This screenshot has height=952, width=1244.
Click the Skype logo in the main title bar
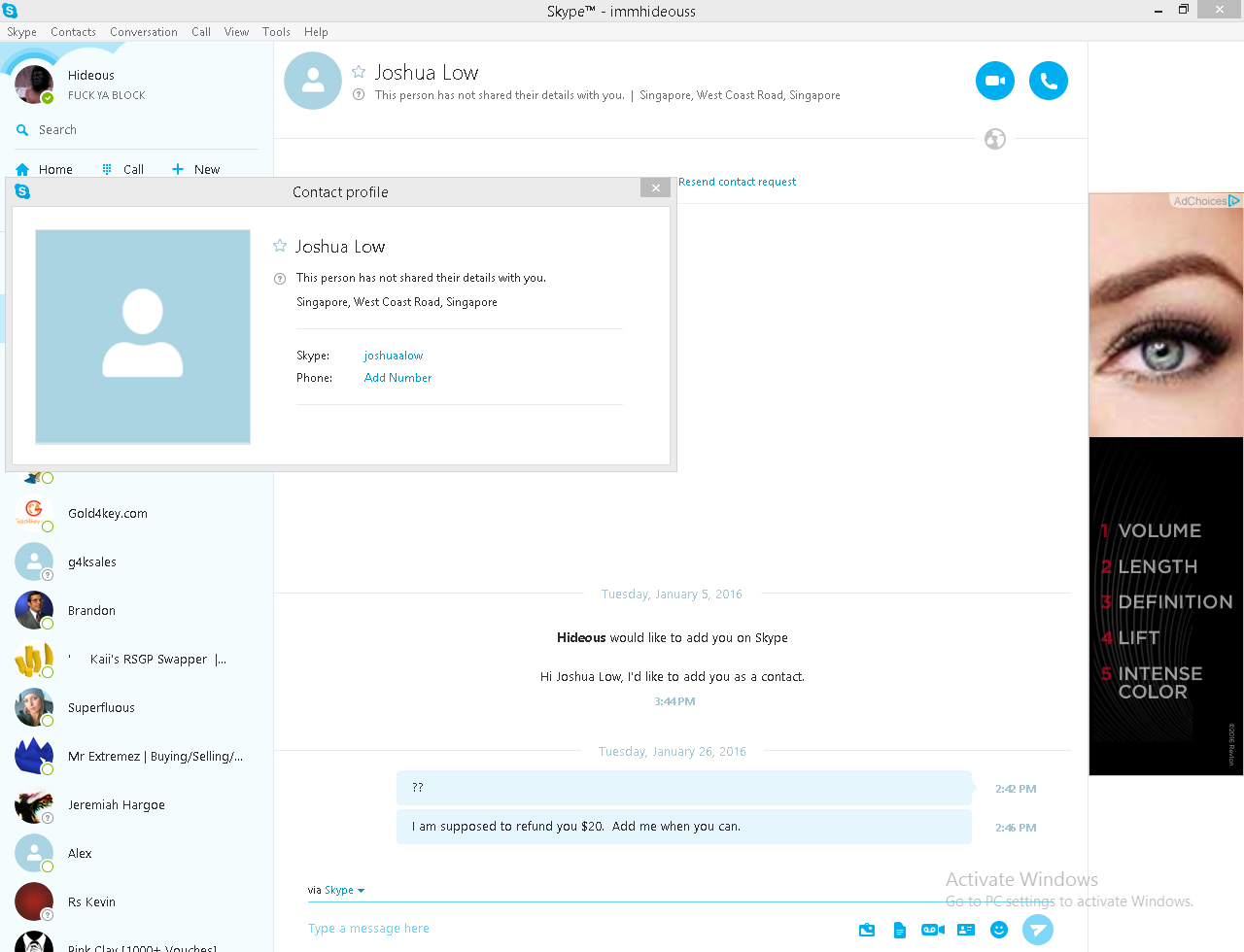10,11
